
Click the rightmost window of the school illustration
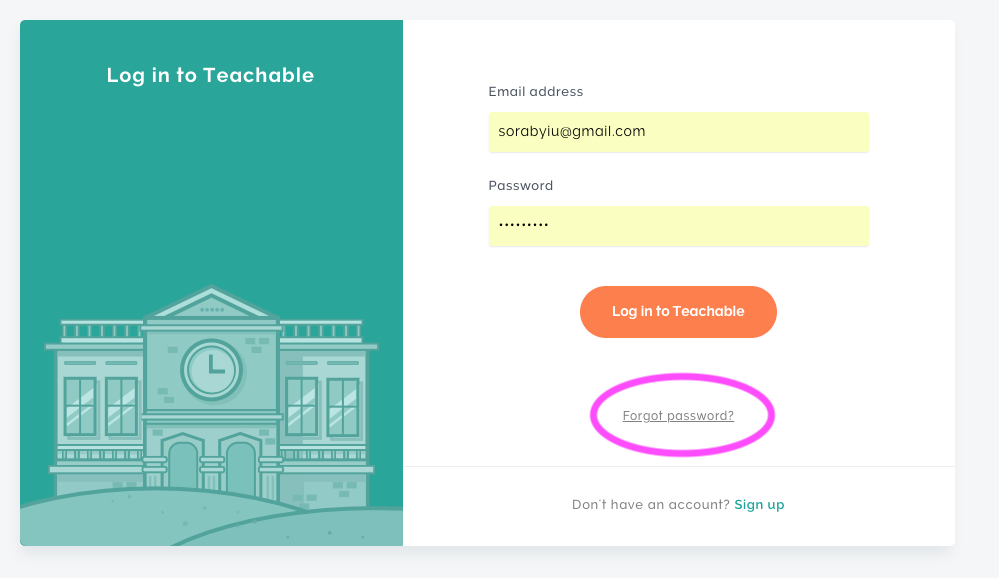[343, 407]
